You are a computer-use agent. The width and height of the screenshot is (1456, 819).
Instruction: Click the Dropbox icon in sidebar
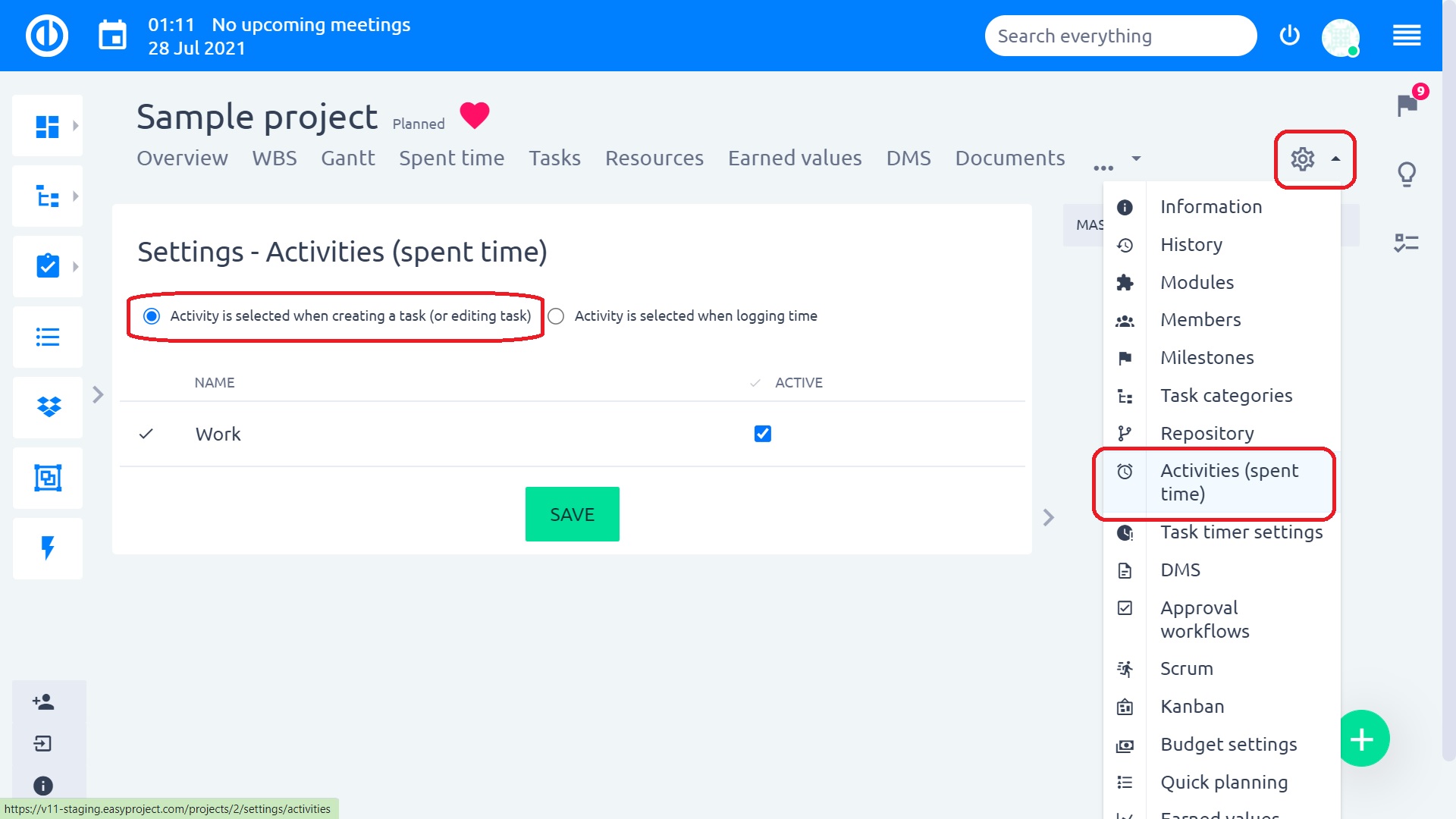coord(48,407)
